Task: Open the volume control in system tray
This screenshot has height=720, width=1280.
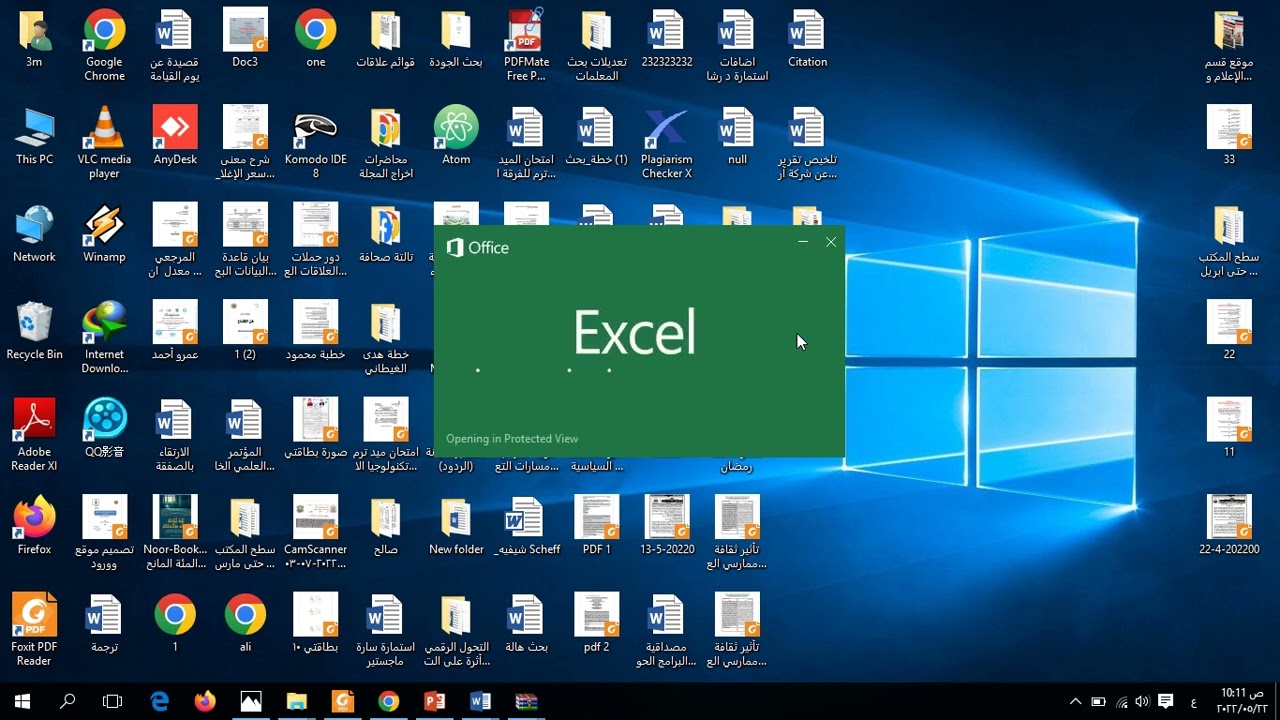Action: pos(1142,701)
